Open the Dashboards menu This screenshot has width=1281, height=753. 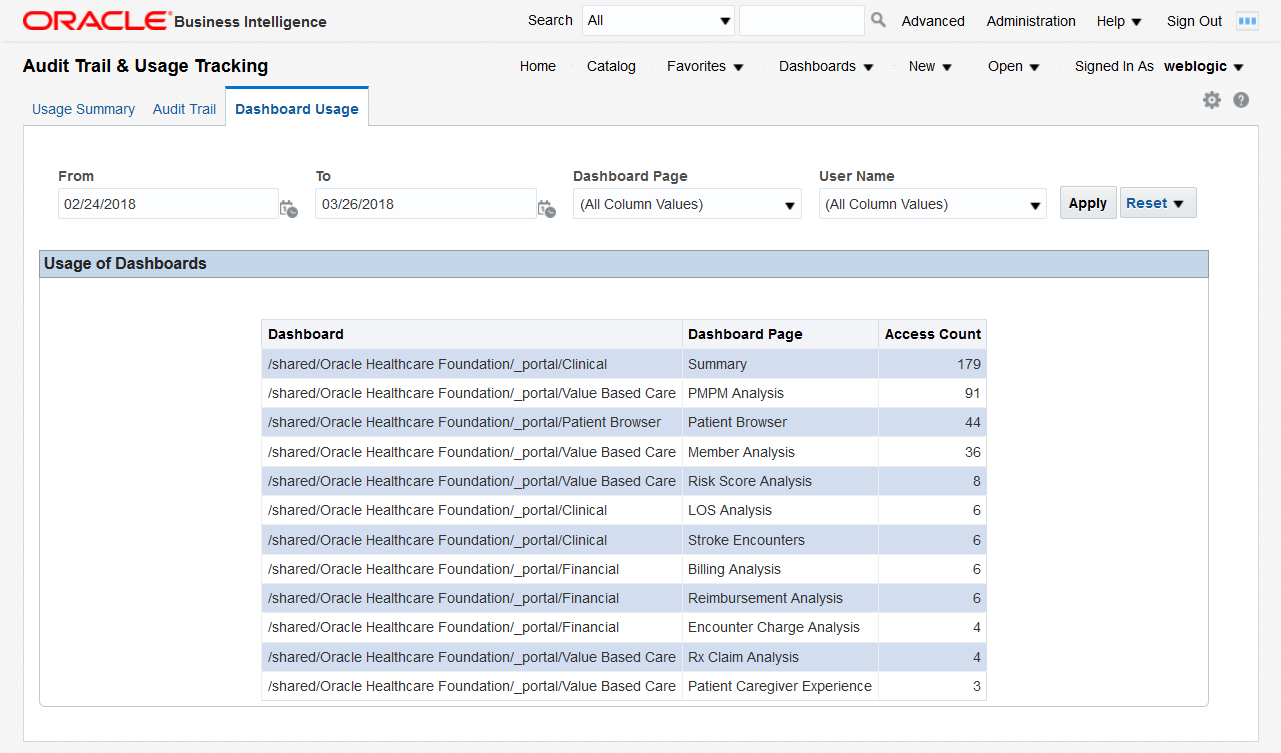pyautogui.click(x=826, y=66)
